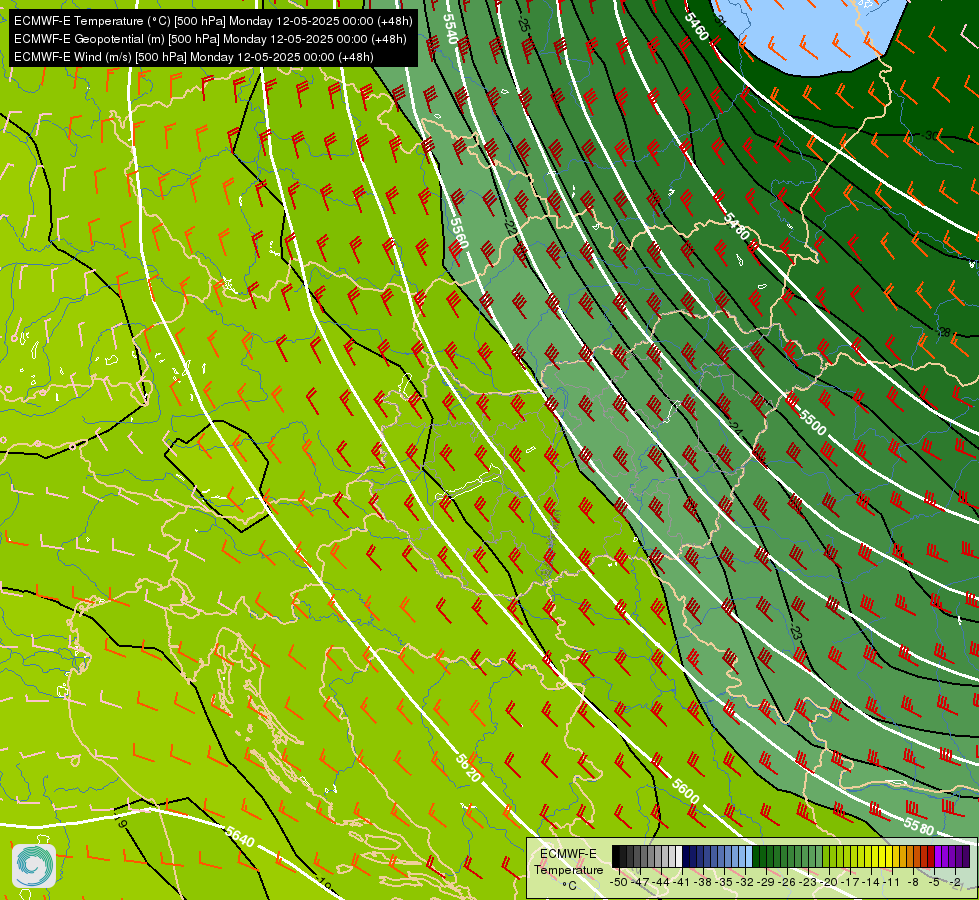This screenshot has height=900, width=979.
Task: Click the 5560 geopotential contour label
Action: [459, 232]
